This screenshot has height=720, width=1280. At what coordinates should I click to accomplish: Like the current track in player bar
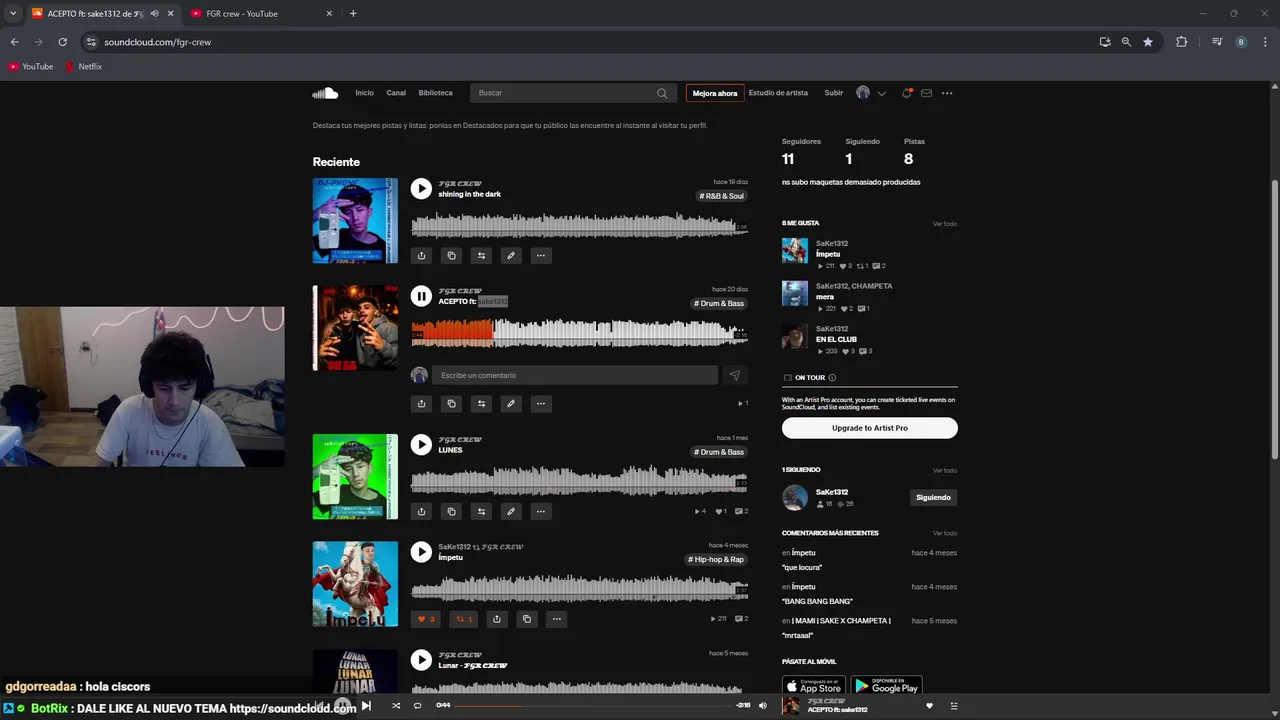[x=929, y=706]
